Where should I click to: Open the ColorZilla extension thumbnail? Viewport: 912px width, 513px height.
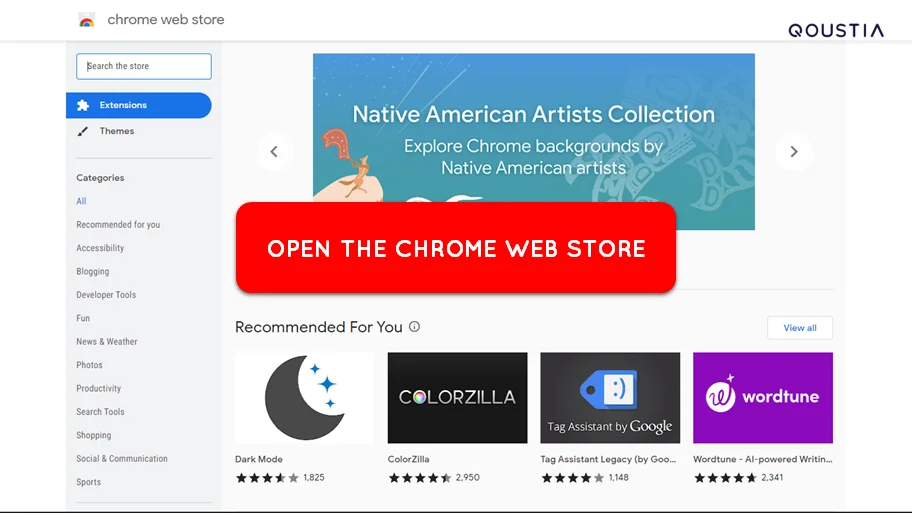458,398
